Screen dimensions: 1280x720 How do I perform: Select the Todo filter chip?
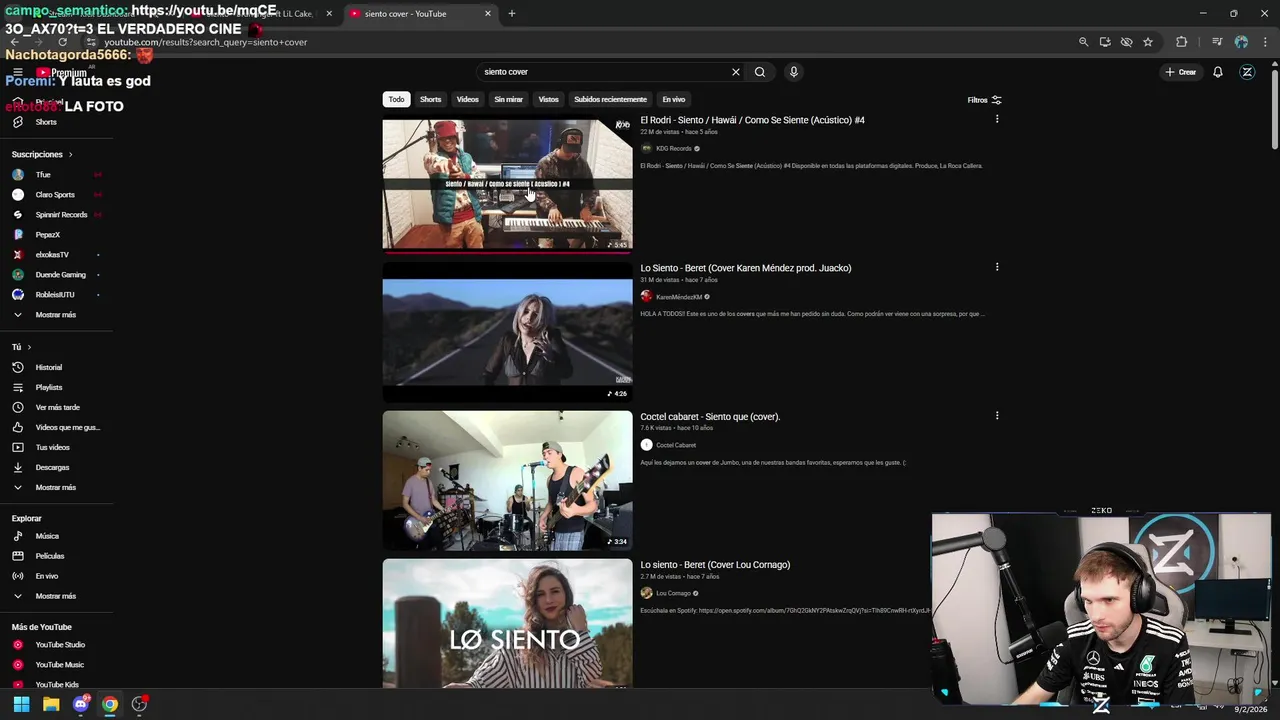click(396, 100)
